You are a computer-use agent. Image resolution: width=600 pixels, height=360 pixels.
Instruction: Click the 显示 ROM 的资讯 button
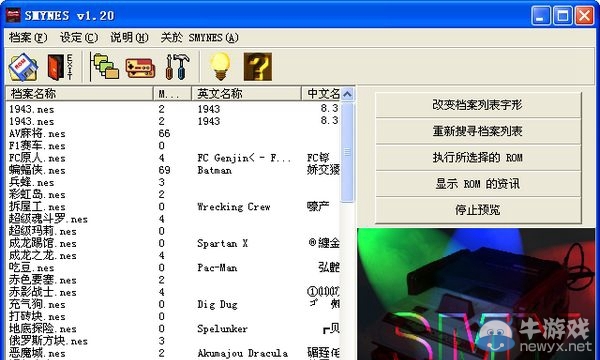click(478, 184)
